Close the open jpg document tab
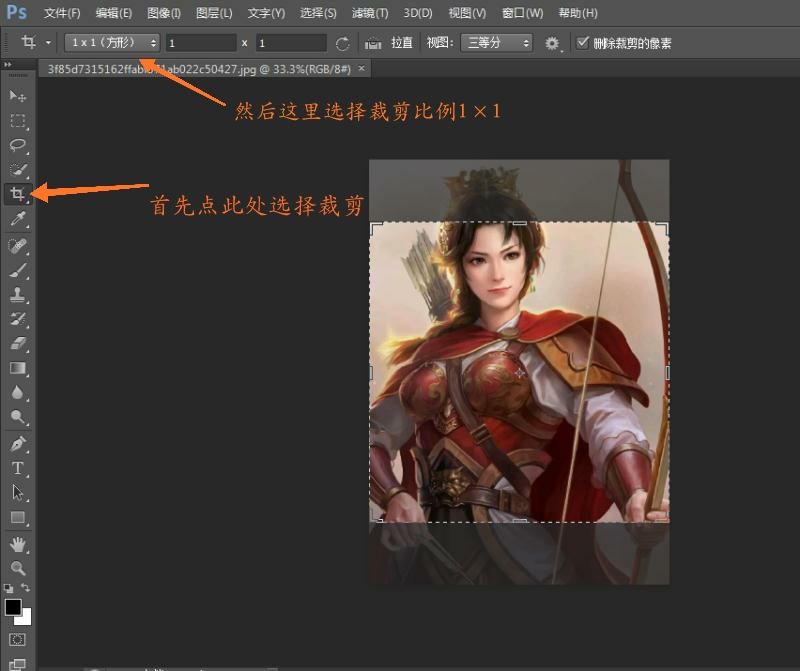 coord(361,68)
